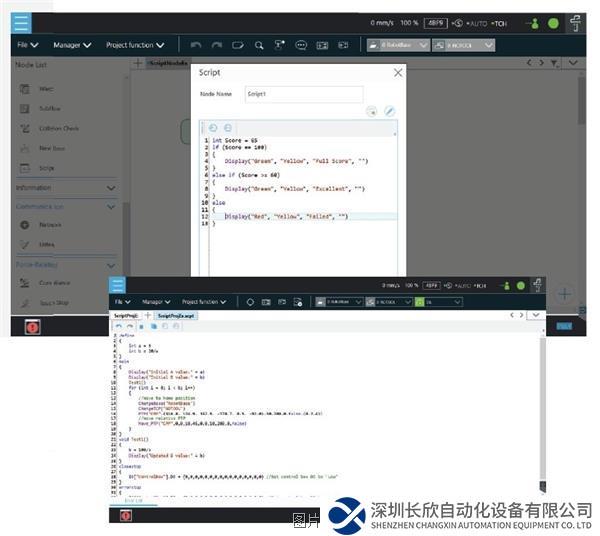Click the red error icon at bottom left
Screen dimensions: 600x536
32,326
